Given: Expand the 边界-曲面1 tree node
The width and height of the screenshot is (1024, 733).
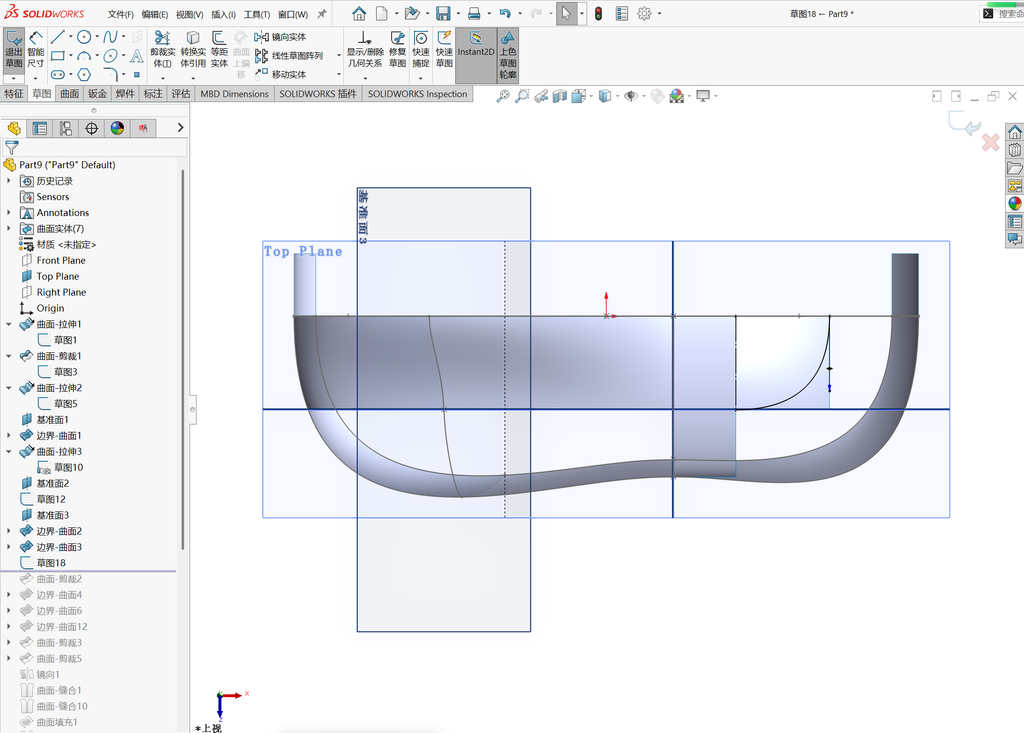Looking at the screenshot, I should (x=8, y=436).
